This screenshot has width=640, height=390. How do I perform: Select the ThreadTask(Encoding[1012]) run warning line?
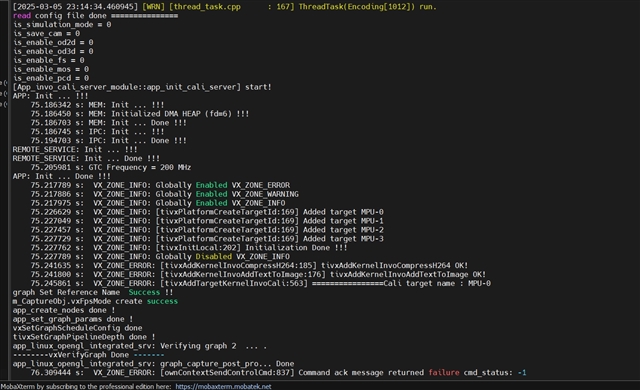coord(224,7)
